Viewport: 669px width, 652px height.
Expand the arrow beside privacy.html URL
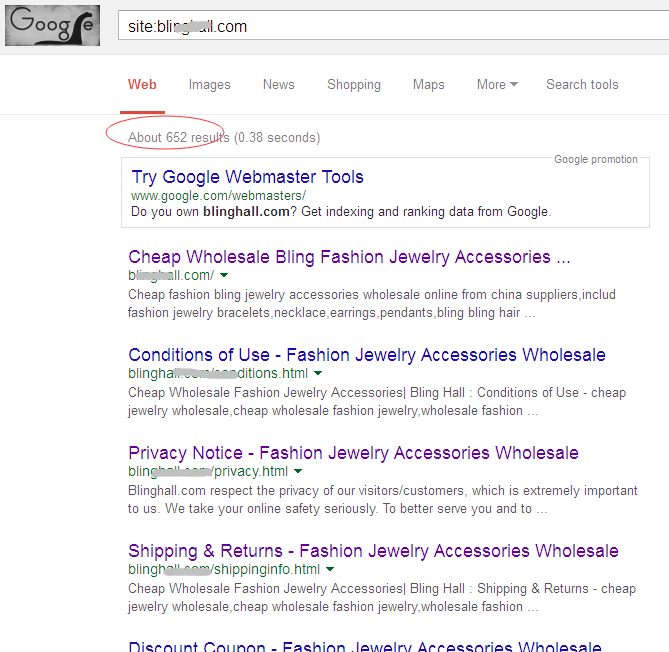click(x=298, y=471)
